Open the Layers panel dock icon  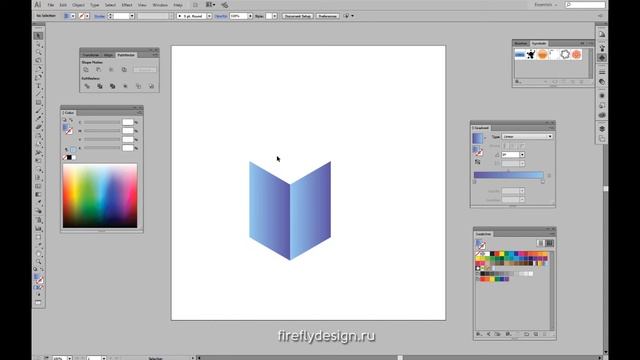click(x=602, y=129)
